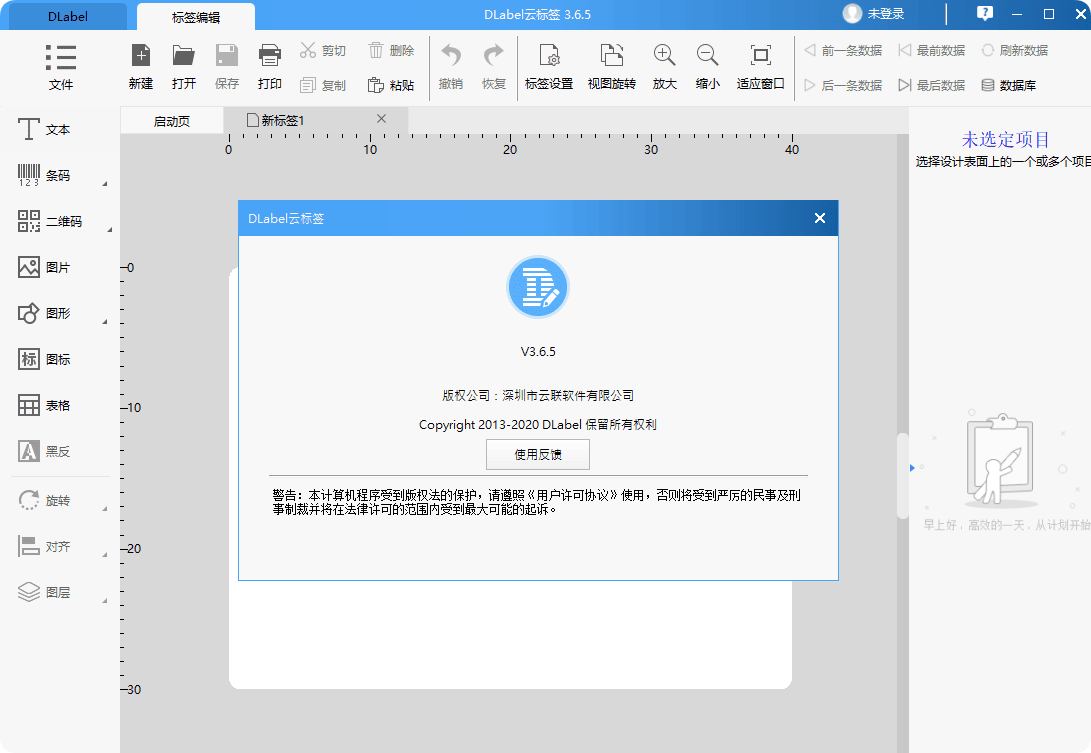Open the 旋转 rotate tool
The image size is (1091, 753).
pos(44,500)
